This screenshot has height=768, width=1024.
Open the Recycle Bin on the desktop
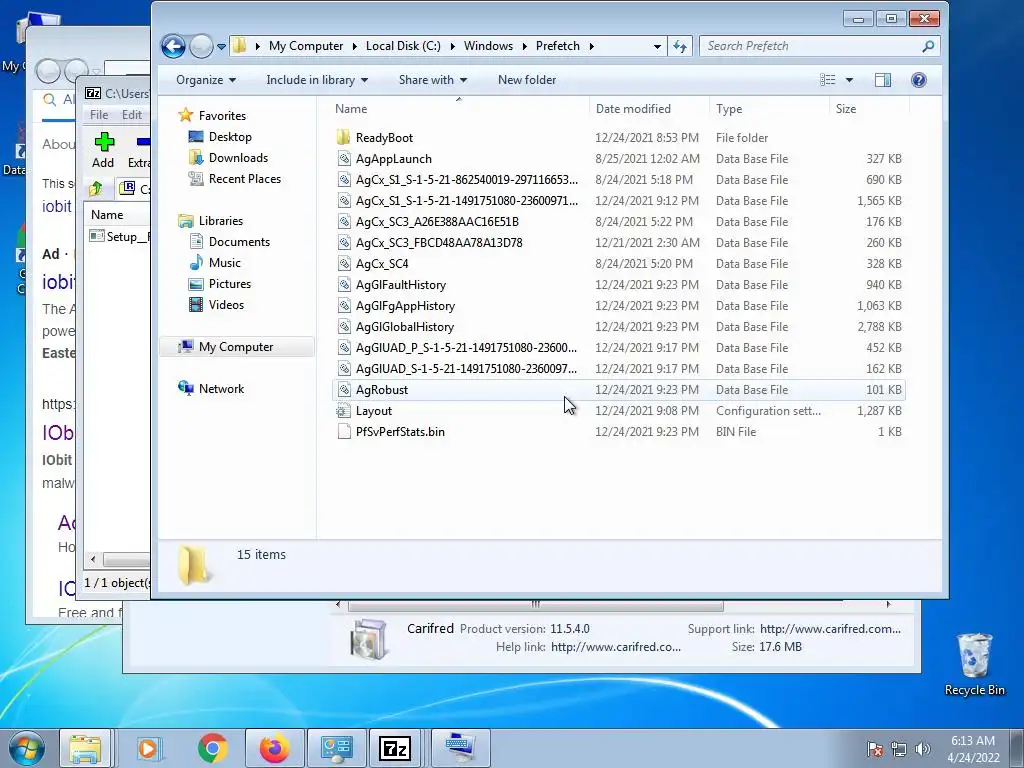[974, 665]
